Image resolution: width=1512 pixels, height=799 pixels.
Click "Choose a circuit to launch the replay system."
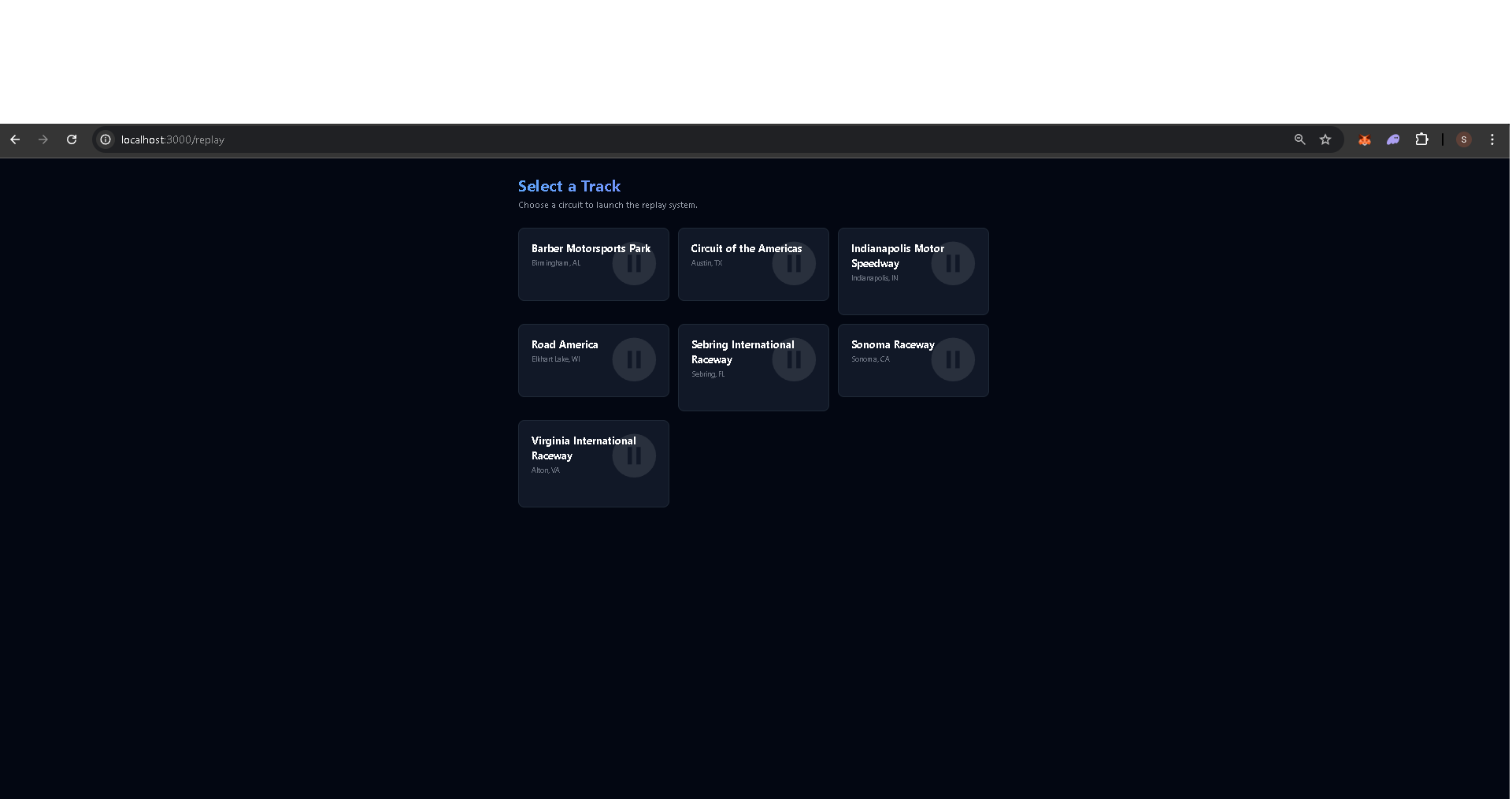[x=608, y=205]
